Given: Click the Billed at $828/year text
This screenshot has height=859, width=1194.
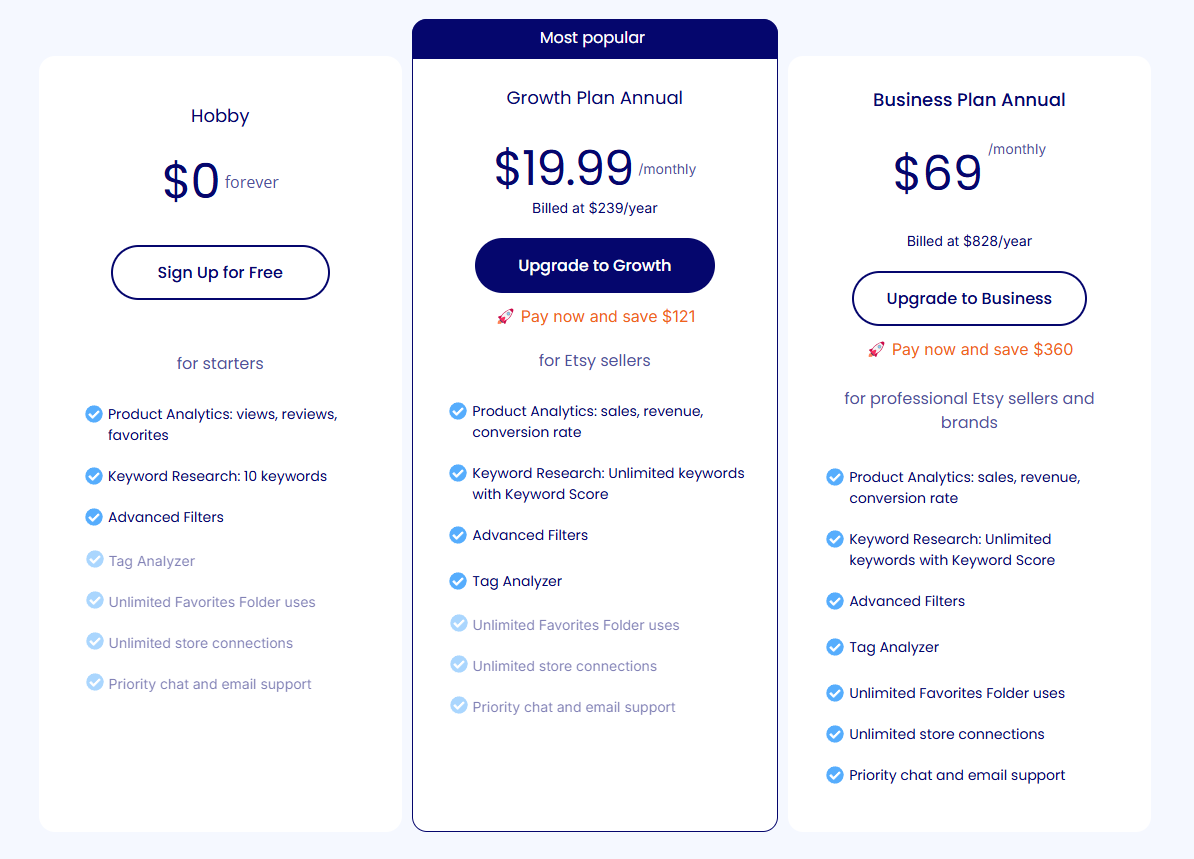Looking at the screenshot, I should point(969,241).
